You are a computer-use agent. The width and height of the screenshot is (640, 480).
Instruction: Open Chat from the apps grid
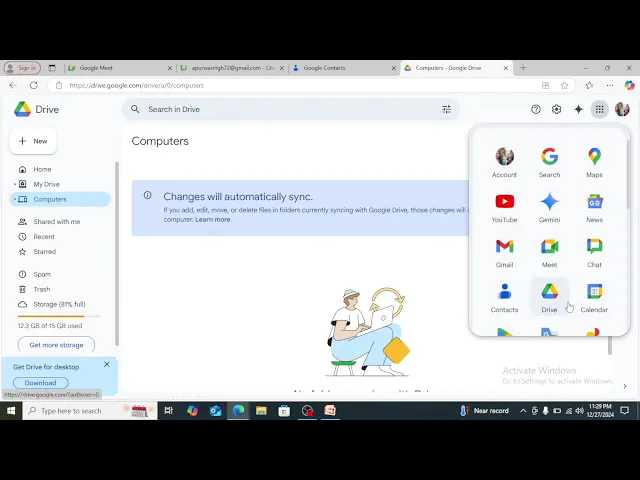pos(594,253)
